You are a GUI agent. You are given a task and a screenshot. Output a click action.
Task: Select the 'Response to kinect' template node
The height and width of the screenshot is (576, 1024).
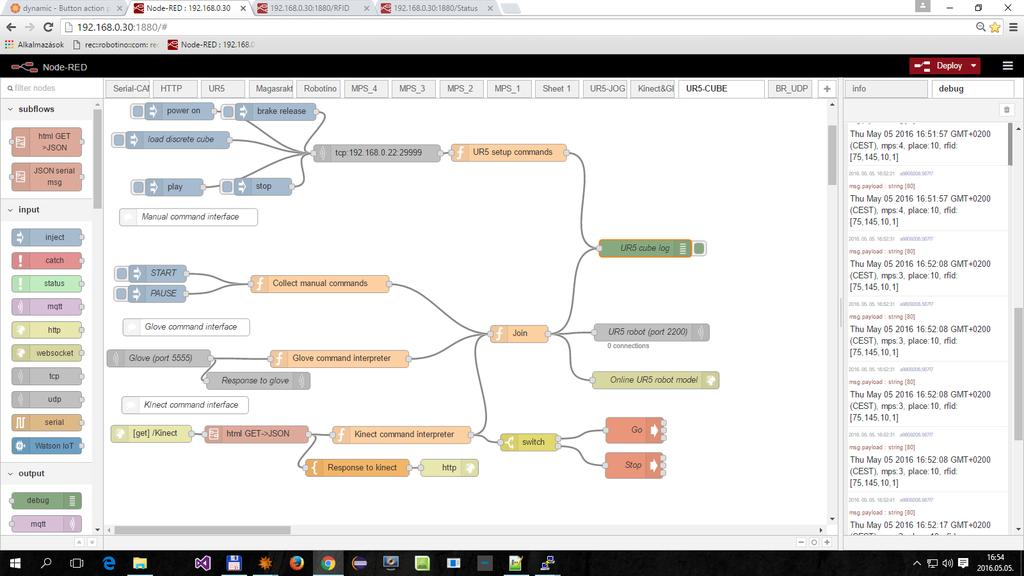coord(357,468)
